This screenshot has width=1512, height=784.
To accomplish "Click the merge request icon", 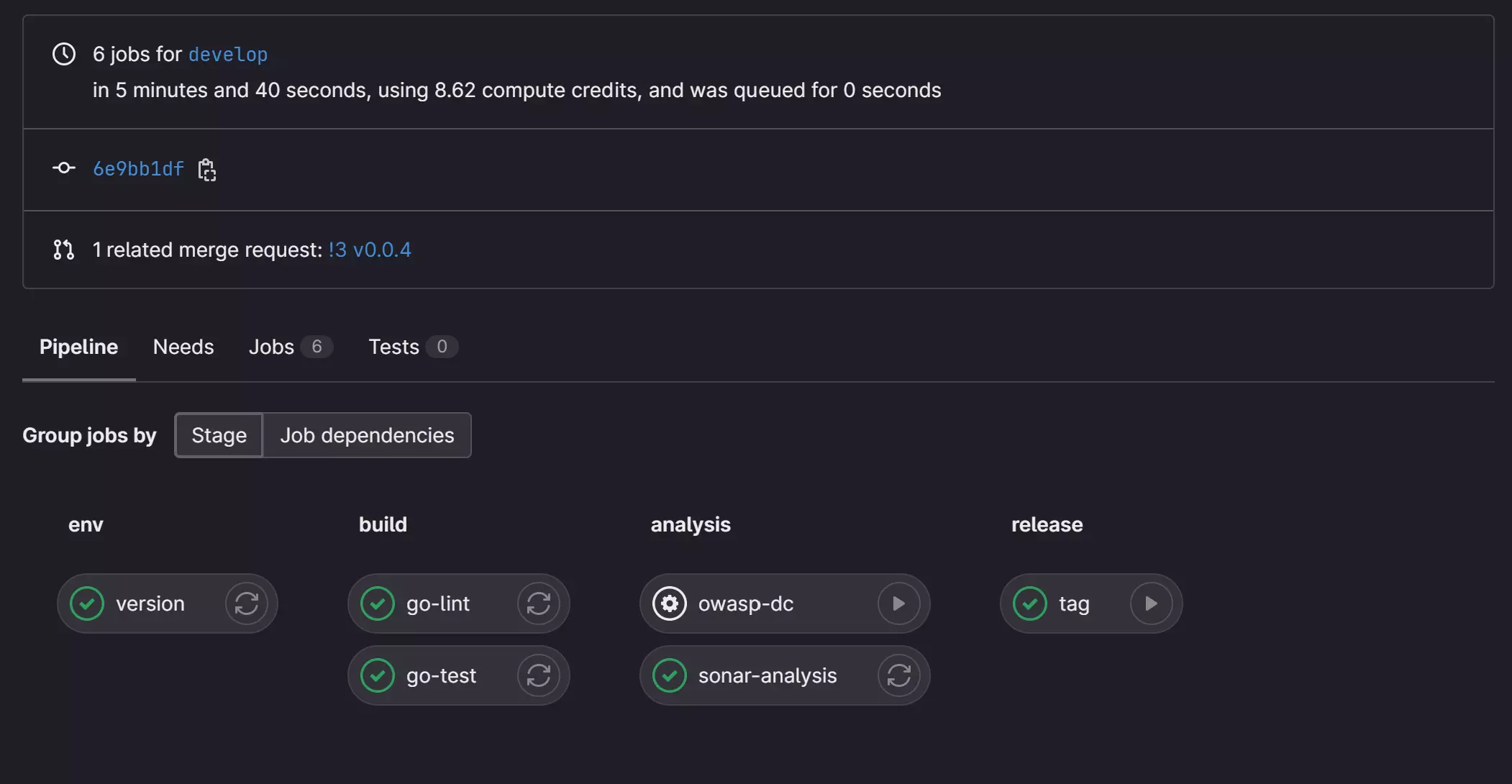I will 64,250.
